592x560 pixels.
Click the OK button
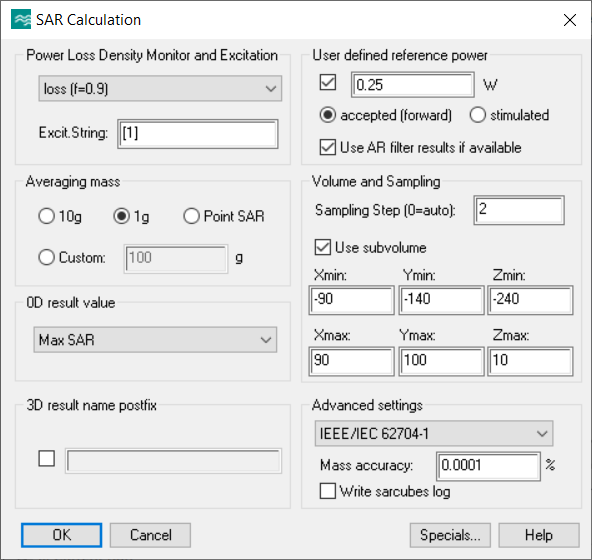(62, 535)
